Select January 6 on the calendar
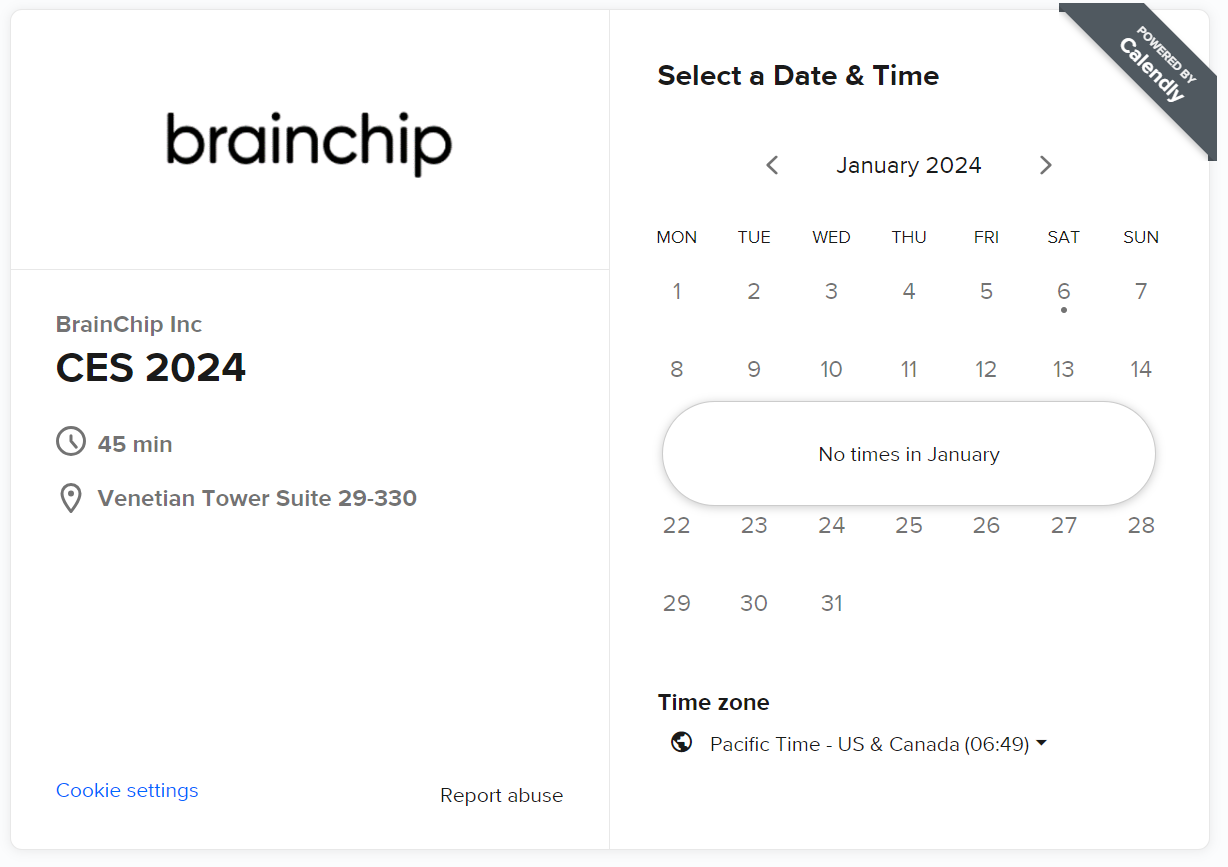This screenshot has width=1228, height=867. coord(1063,292)
